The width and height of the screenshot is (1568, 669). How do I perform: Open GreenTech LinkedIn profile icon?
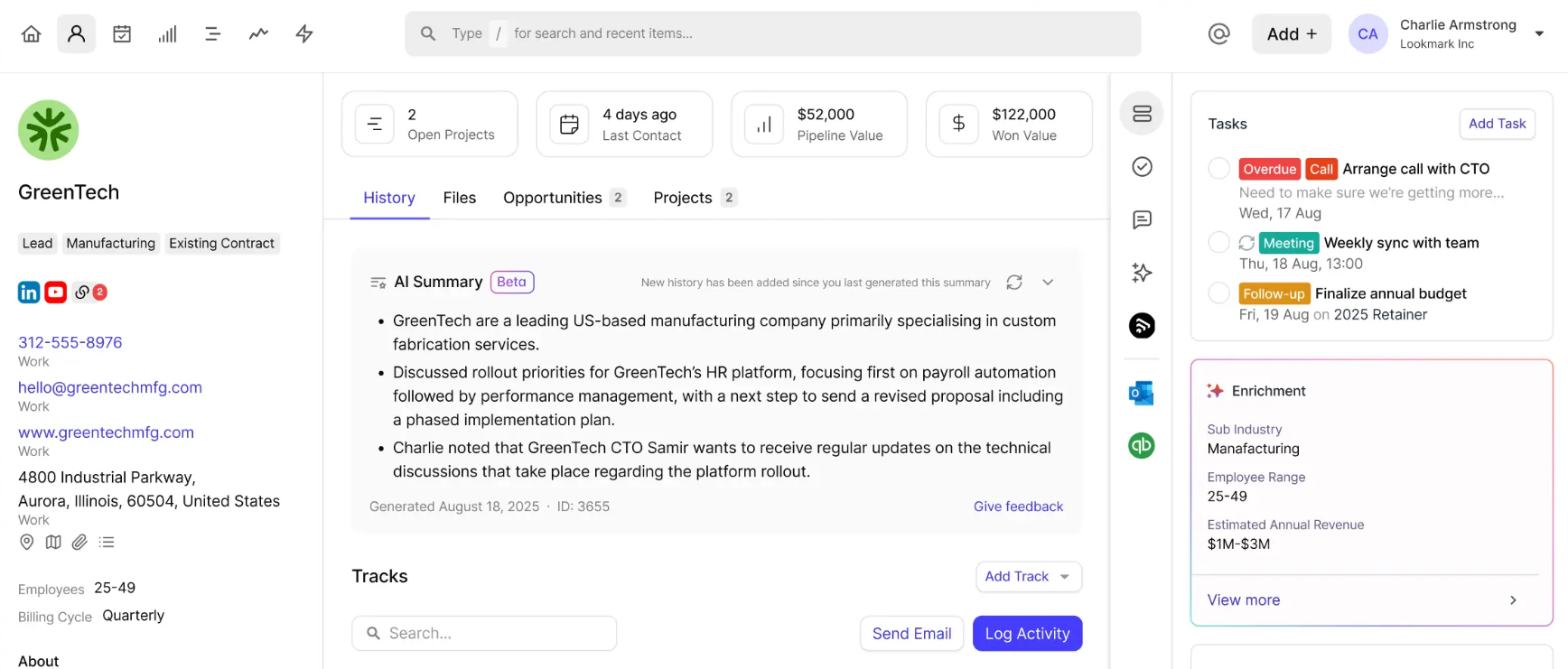[x=29, y=292]
